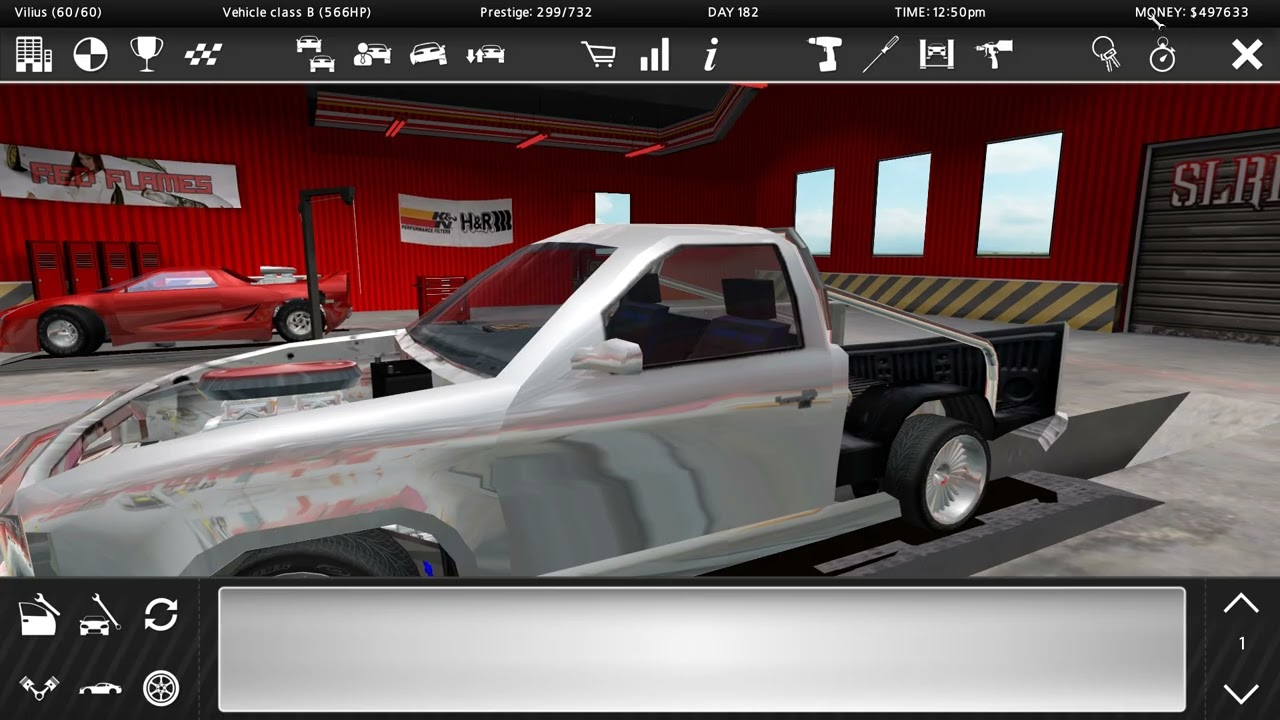Select the door with wrench body parts icon

[39, 615]
